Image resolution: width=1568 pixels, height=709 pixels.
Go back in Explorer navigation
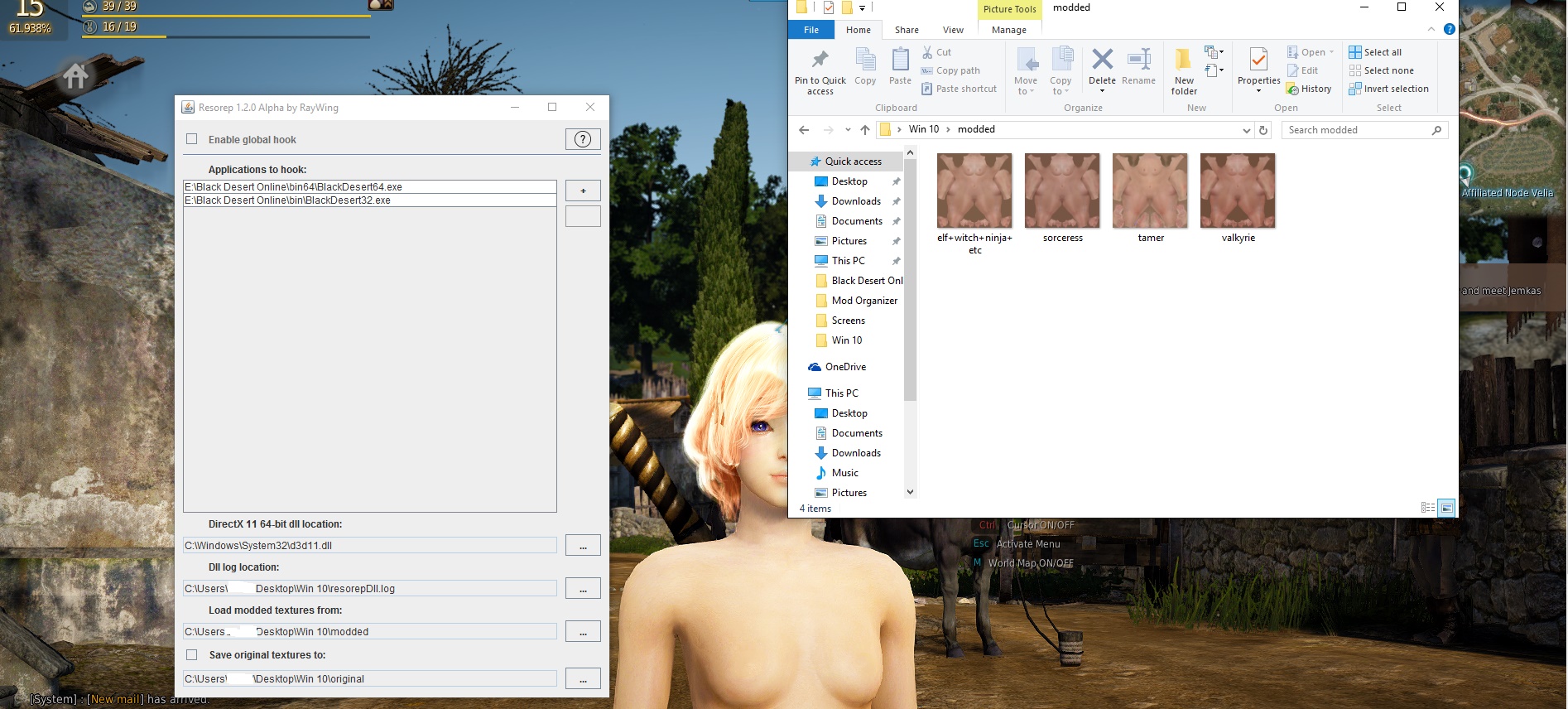coord(804,130)
